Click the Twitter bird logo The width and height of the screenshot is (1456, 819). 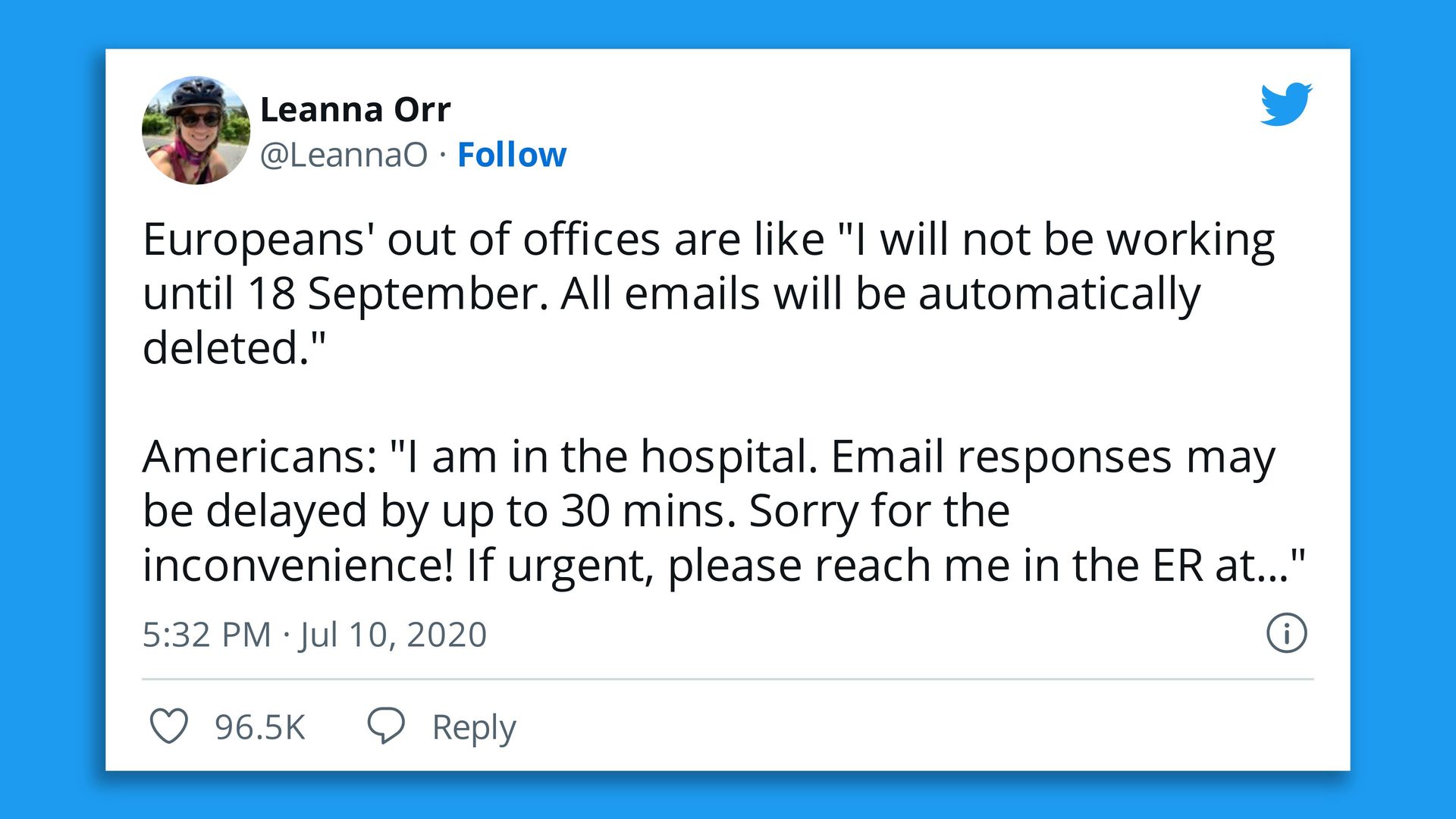(x=1285, y=104)
